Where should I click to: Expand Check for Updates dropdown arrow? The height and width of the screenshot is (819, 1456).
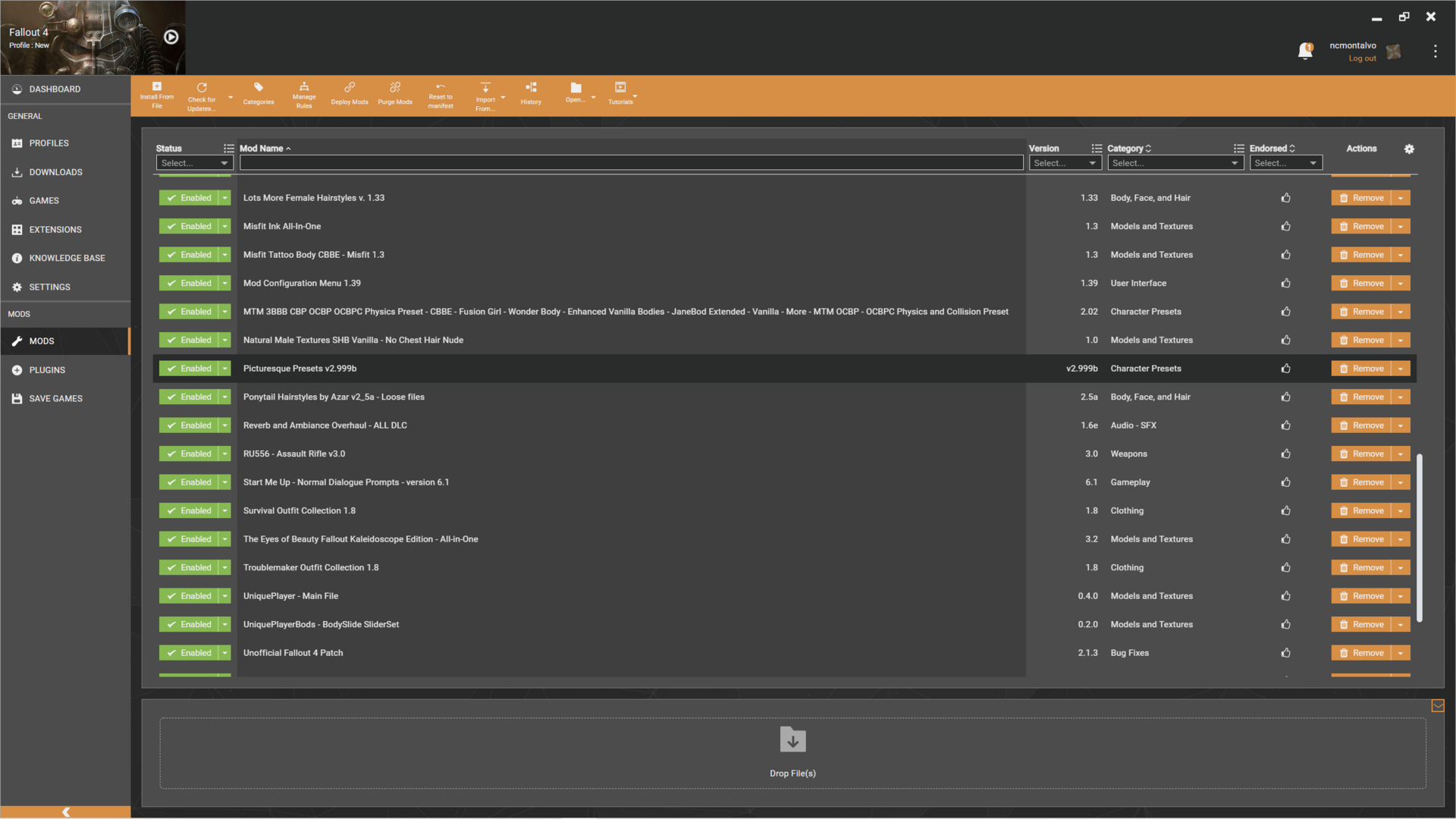231,97
